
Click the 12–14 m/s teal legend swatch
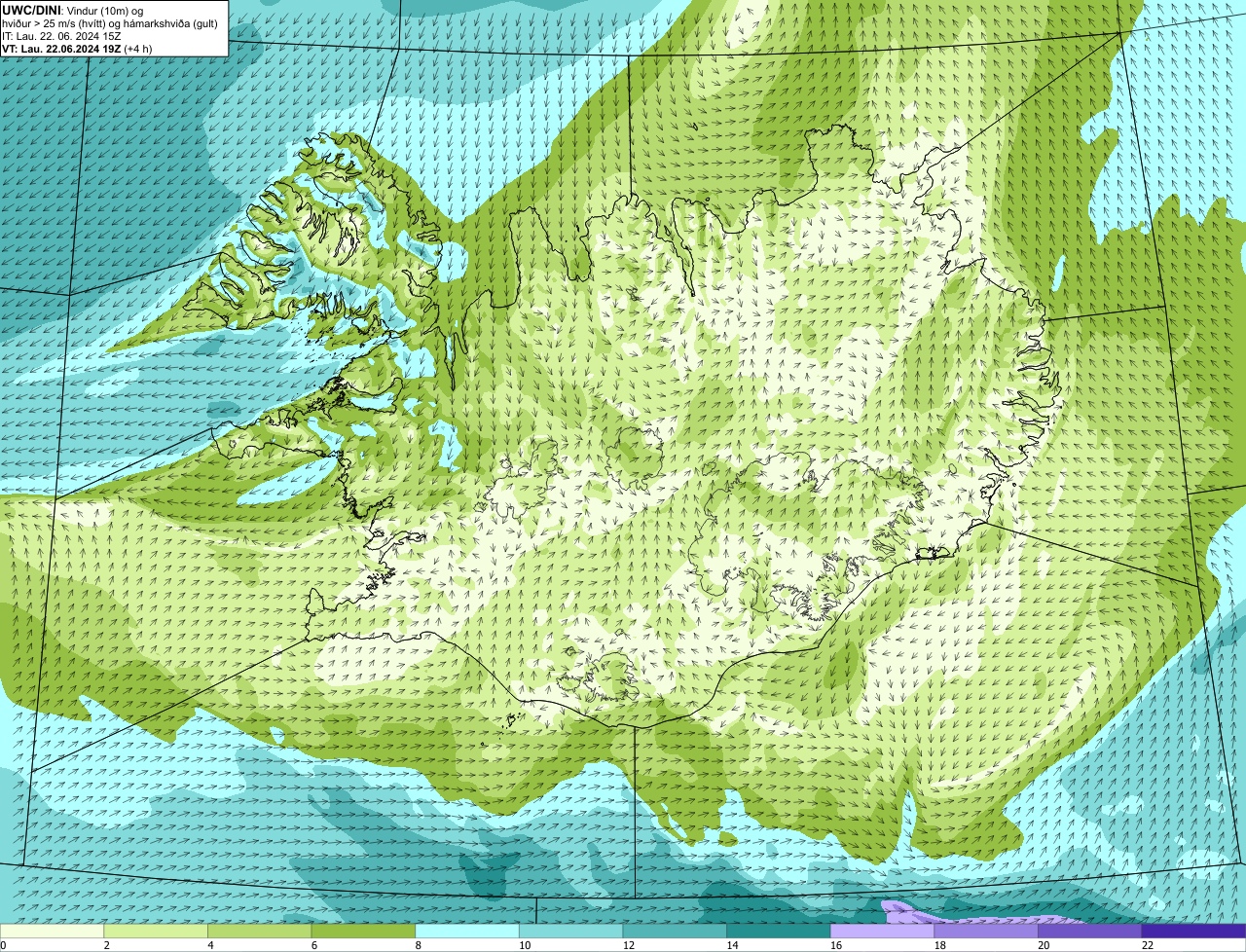click(675, 931)
